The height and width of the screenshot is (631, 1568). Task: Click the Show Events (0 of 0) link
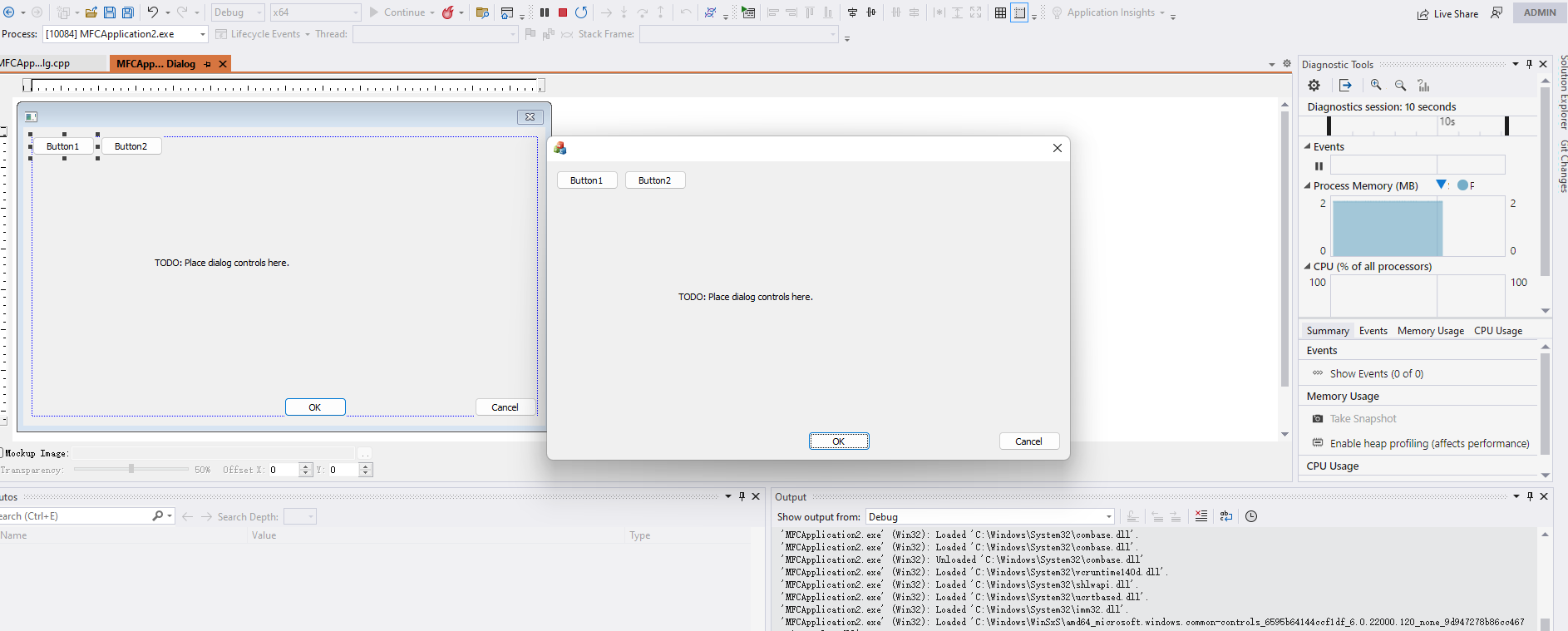point(1376,374)
